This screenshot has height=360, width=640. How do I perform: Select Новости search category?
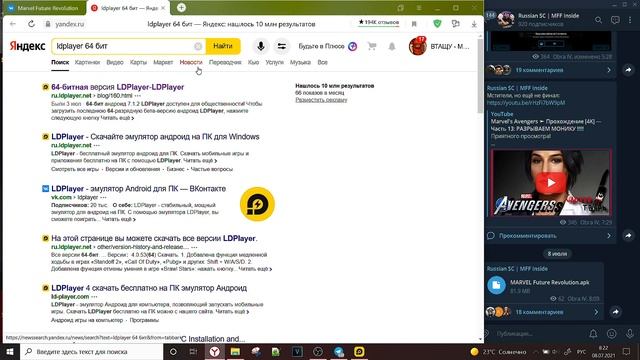click(x=191, y=62)
